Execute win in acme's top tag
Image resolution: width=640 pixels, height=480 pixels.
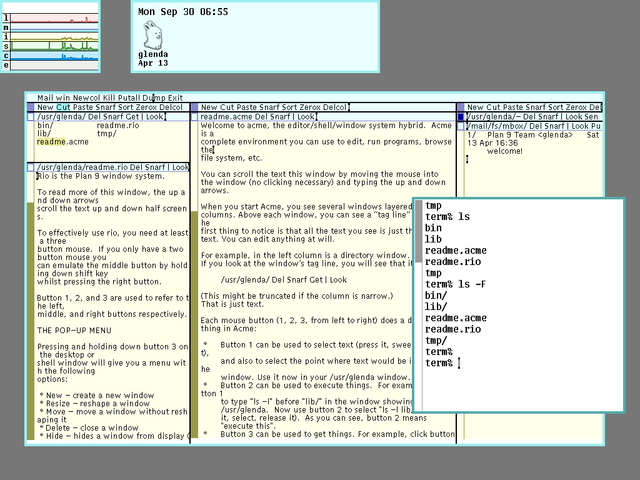click(x=63, y=98)
